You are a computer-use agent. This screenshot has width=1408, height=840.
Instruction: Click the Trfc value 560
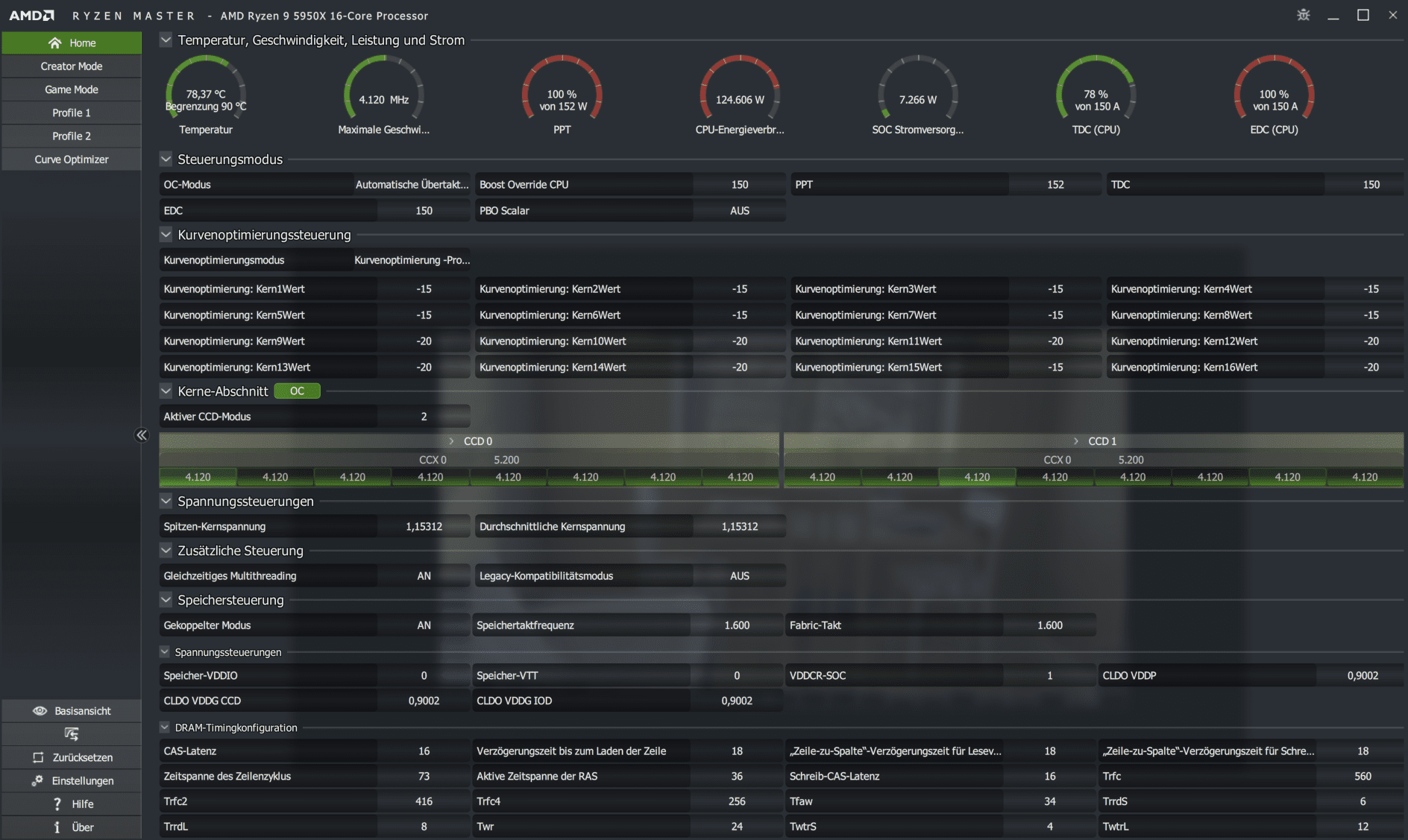tap(1362, 776)
